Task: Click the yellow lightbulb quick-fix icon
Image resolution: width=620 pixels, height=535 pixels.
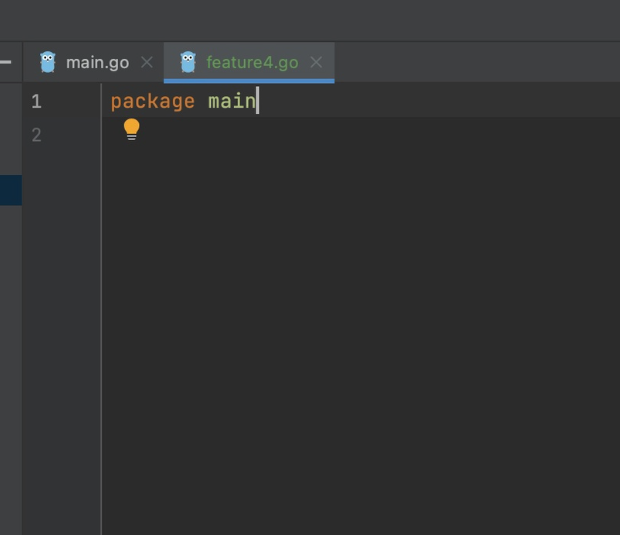Action: [131, 130]
